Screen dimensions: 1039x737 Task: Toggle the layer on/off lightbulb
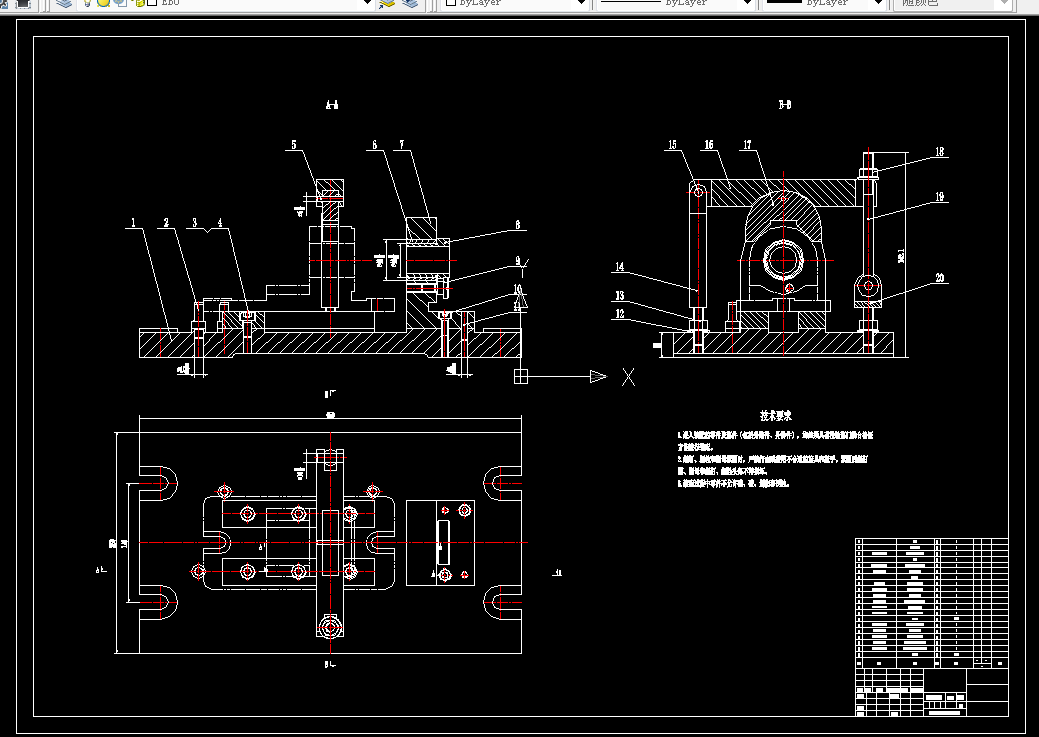(x=87, y=3)
